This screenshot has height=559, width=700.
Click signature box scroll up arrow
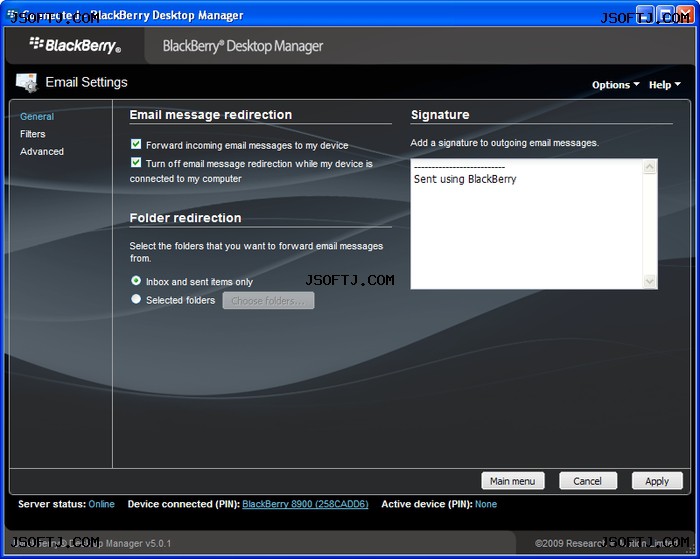(650, 167)
